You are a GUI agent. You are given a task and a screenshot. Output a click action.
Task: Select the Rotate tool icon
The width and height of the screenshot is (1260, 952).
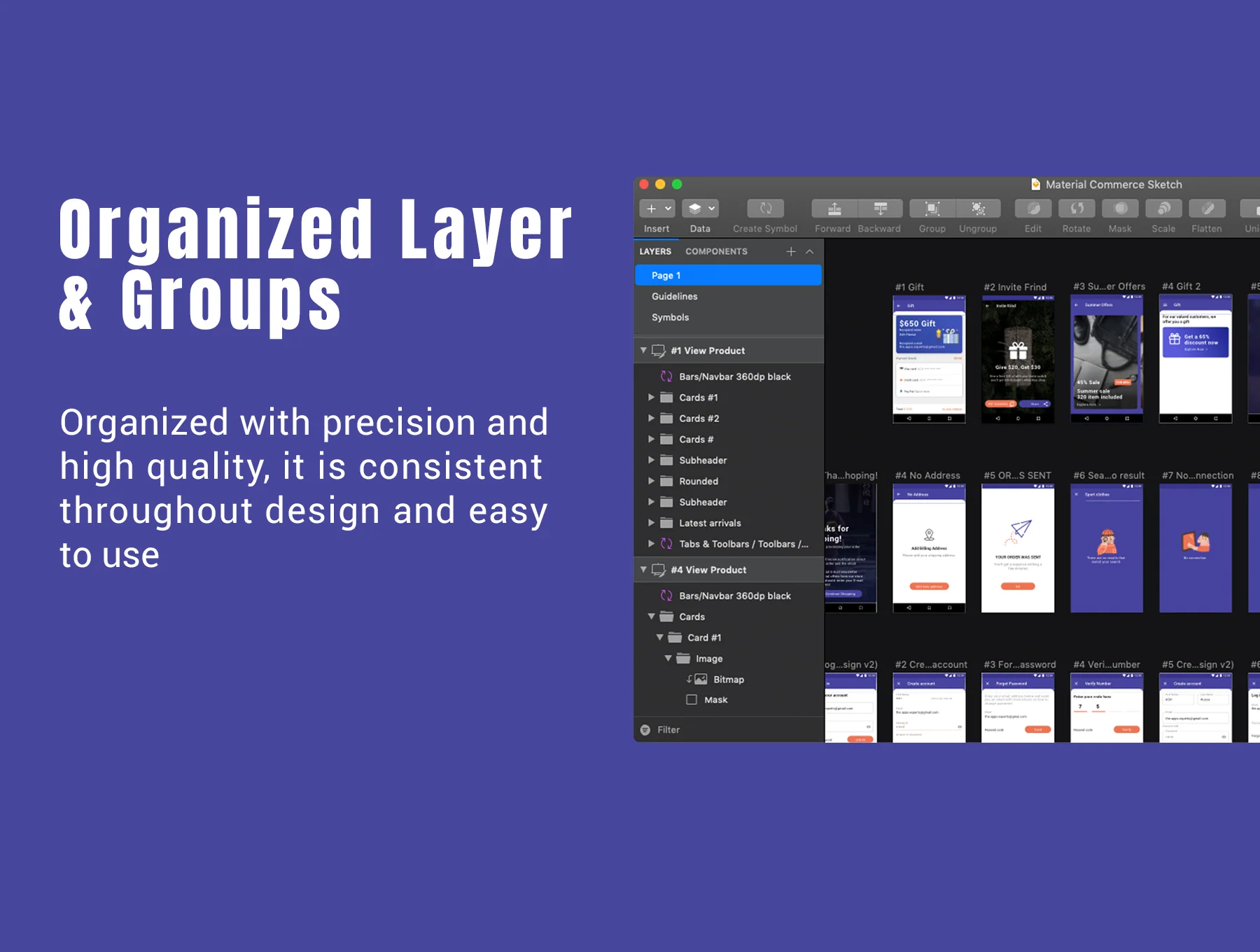pyautogui.click(x=1077, y=209)
